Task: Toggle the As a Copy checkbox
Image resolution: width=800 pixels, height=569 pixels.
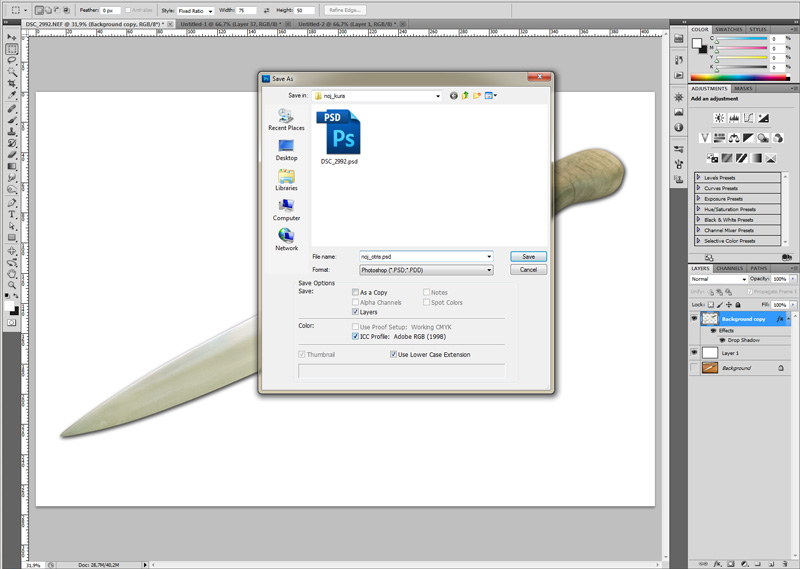Action: [x=356, y=292]
